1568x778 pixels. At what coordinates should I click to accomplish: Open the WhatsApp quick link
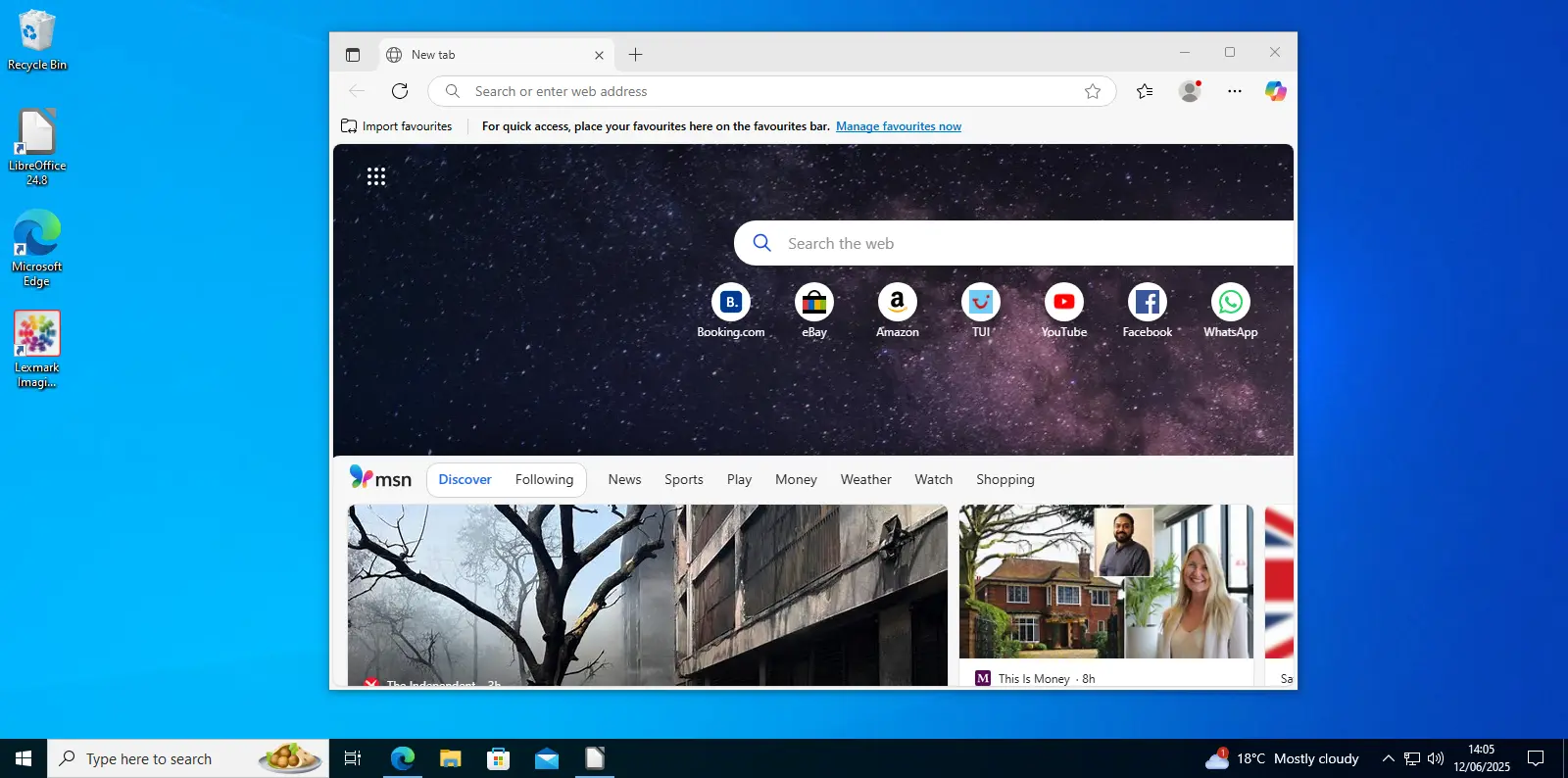tap(1230, 303)
